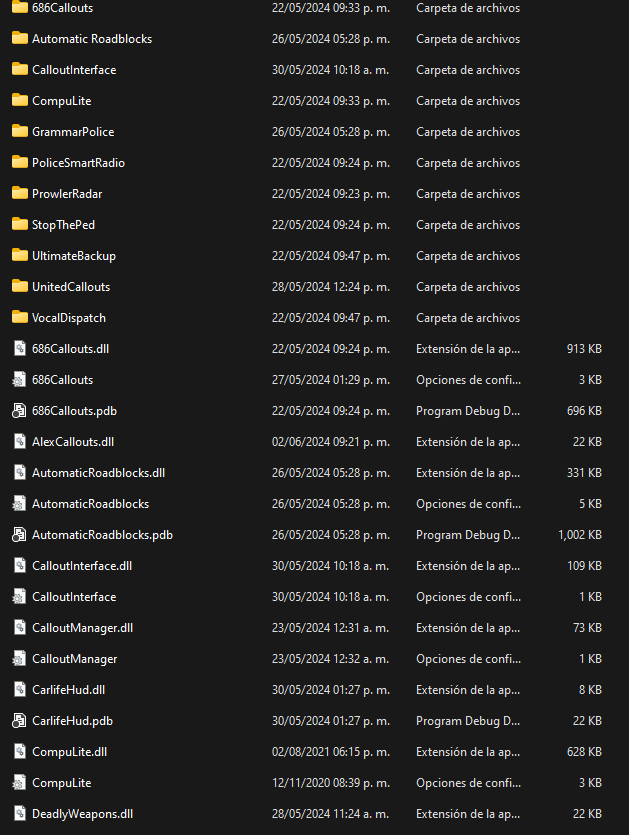This screenshot has width=629, height=835.
Task: Click the file name CompuLite.dll
Action: pyautogui.click(x=69, y=751)
